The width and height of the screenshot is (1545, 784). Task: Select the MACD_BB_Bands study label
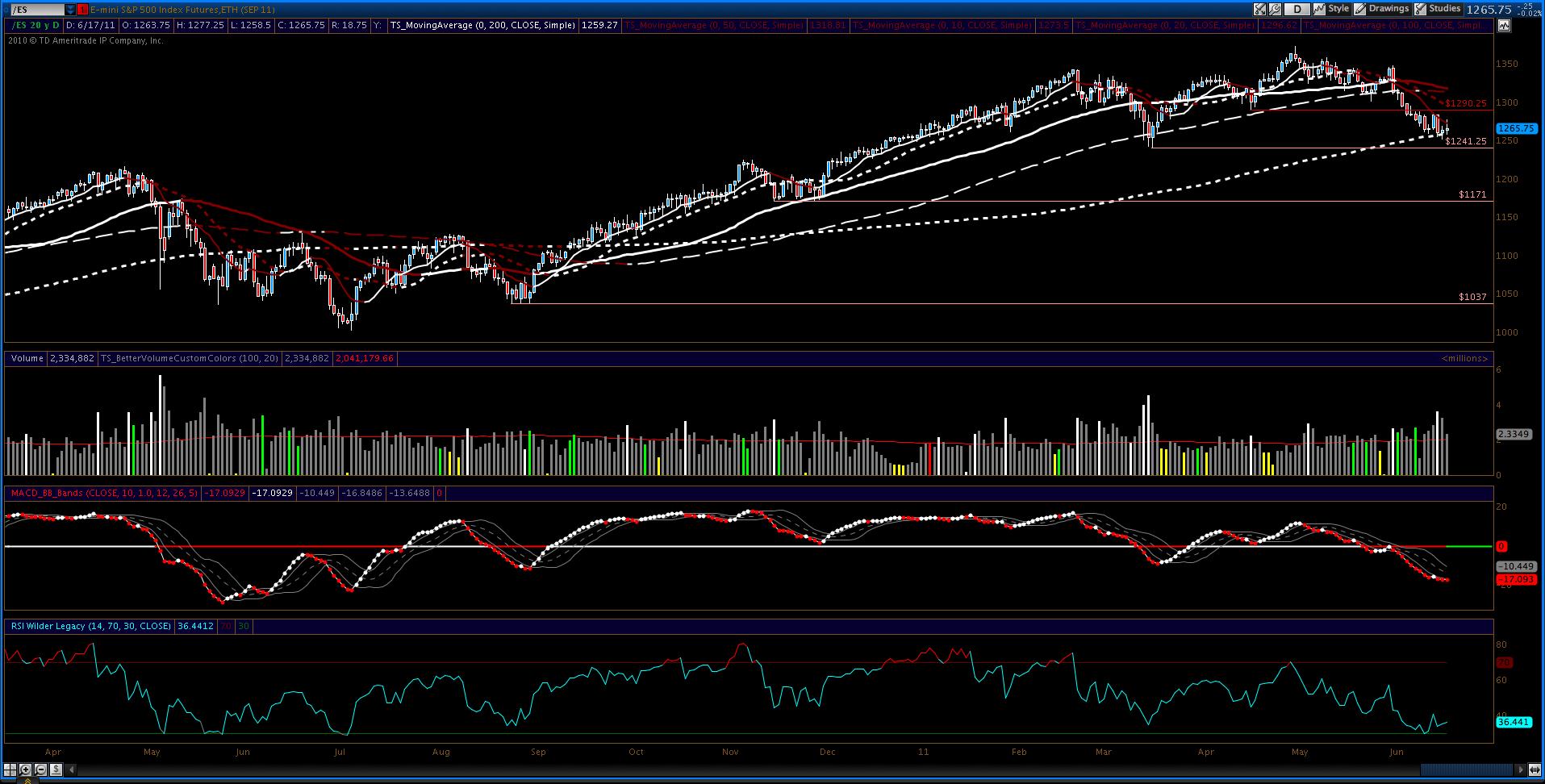tap(102, 493)
